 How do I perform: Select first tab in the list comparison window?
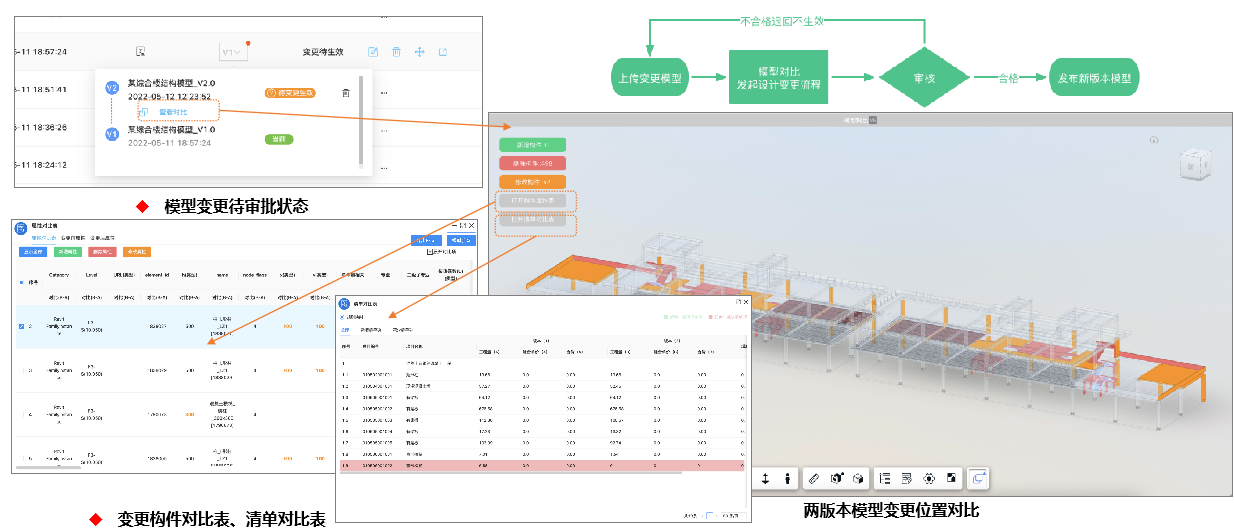[345, 329]
